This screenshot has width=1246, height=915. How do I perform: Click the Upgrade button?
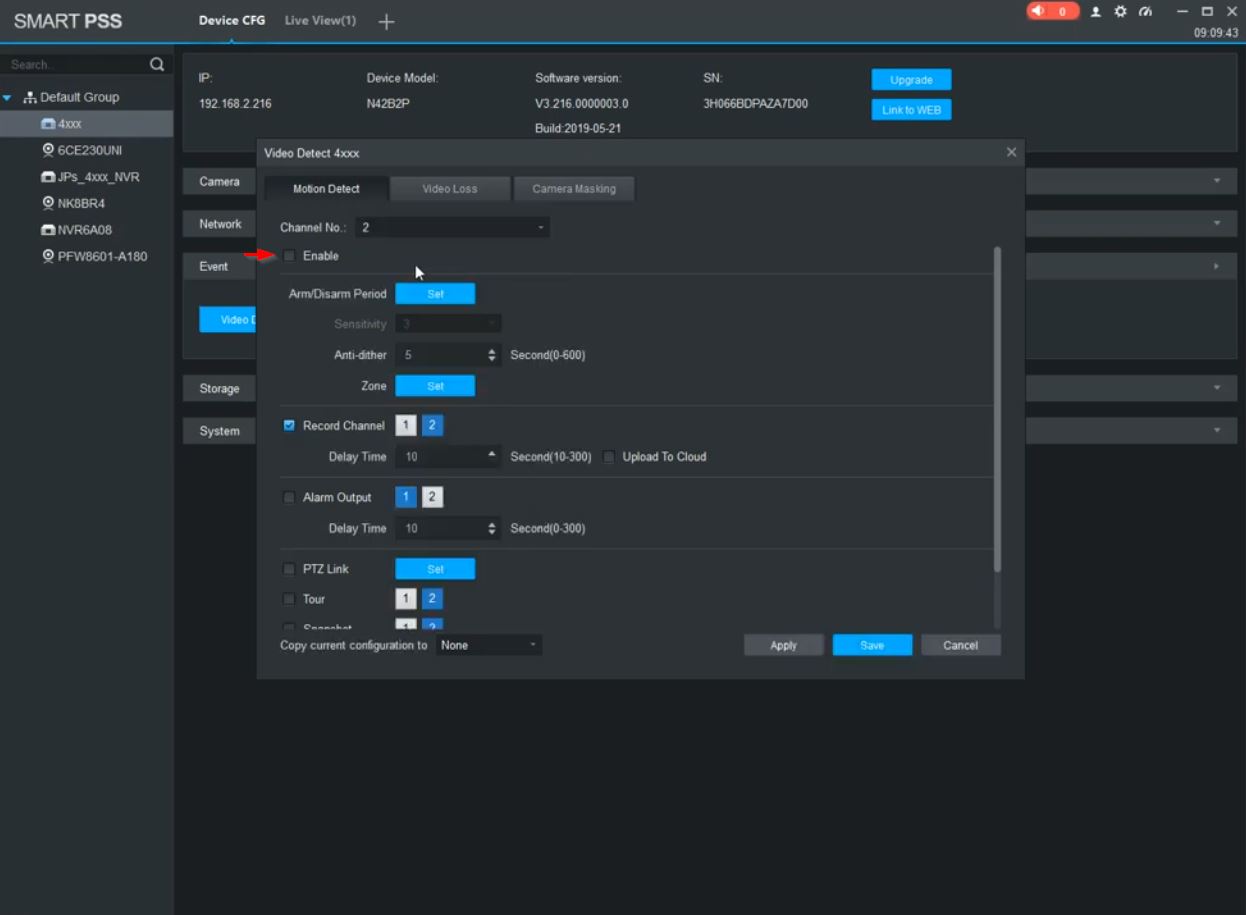coord(911,80)
